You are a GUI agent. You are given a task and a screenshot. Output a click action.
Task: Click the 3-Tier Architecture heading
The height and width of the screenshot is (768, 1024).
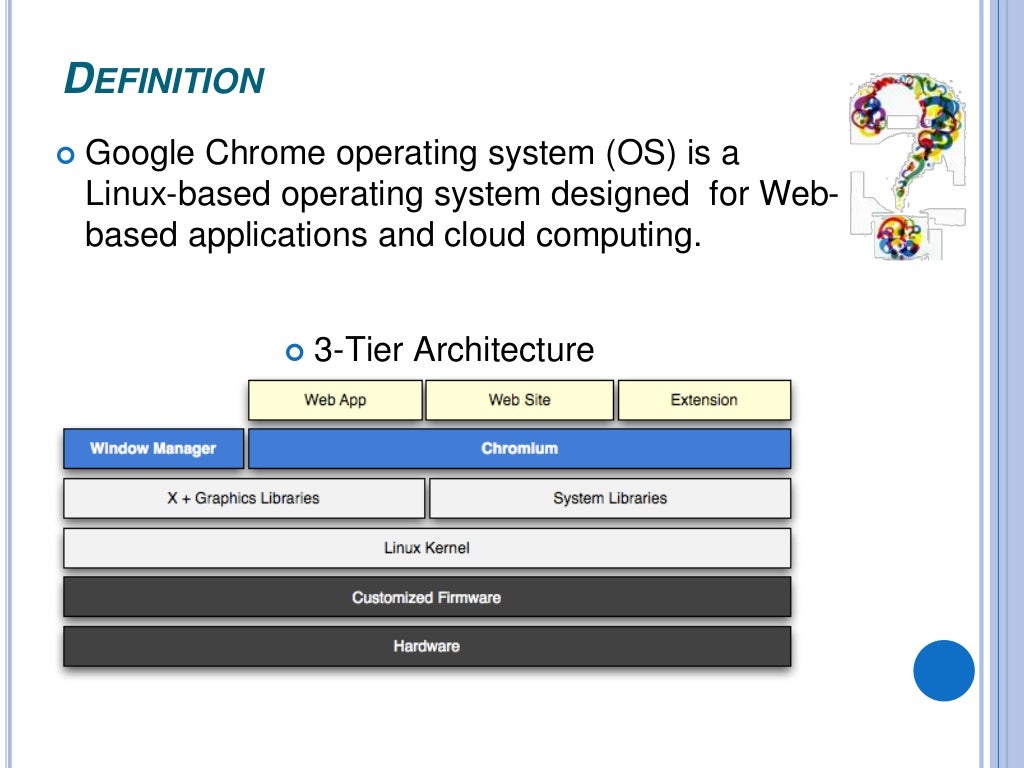coord(454,349)
